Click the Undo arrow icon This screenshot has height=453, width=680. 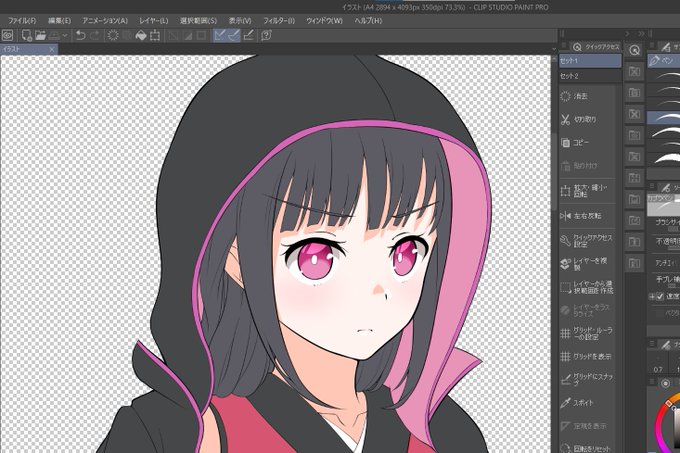coord(80,36)
